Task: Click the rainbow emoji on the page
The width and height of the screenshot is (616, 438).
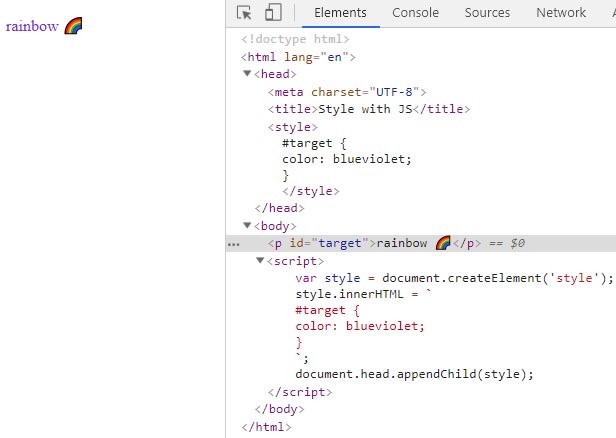Action: [x=73, y=26]
